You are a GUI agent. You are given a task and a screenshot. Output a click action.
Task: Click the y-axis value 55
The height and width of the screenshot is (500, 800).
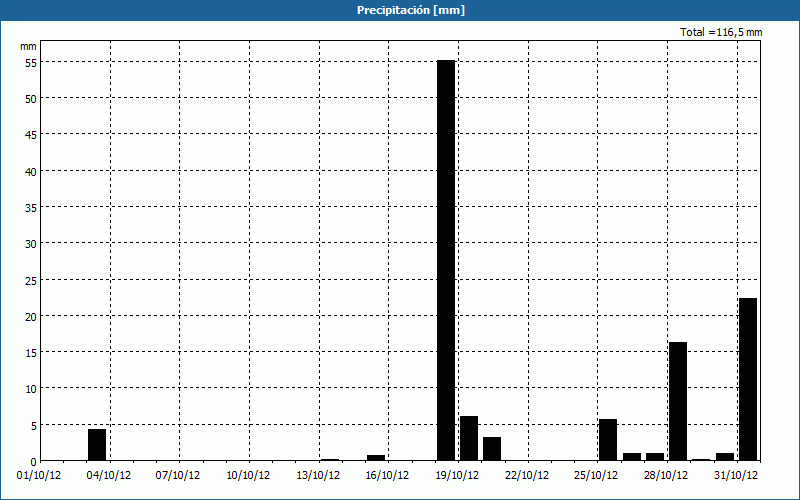[x=31, y=63]
